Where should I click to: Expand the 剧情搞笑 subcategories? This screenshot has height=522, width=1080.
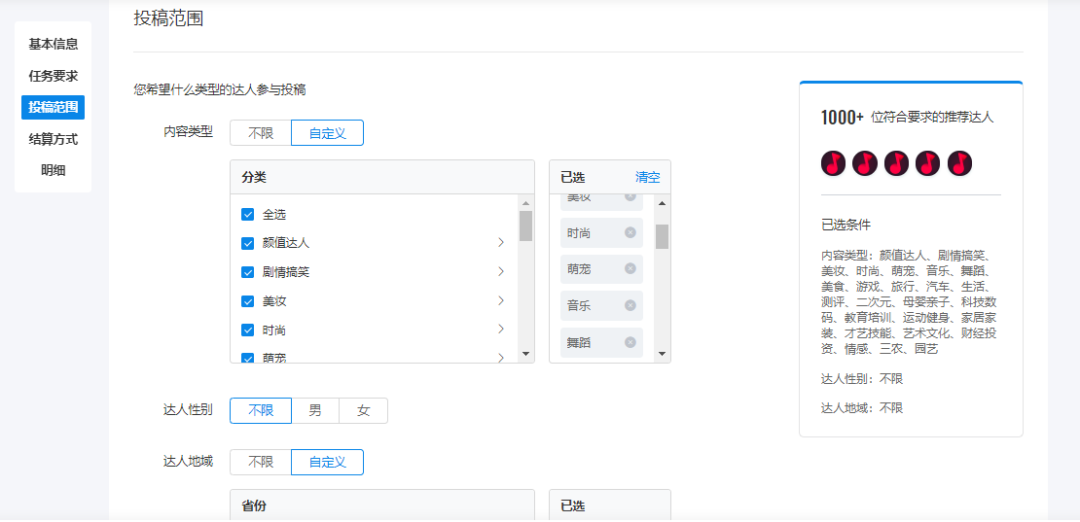point(500,272)
